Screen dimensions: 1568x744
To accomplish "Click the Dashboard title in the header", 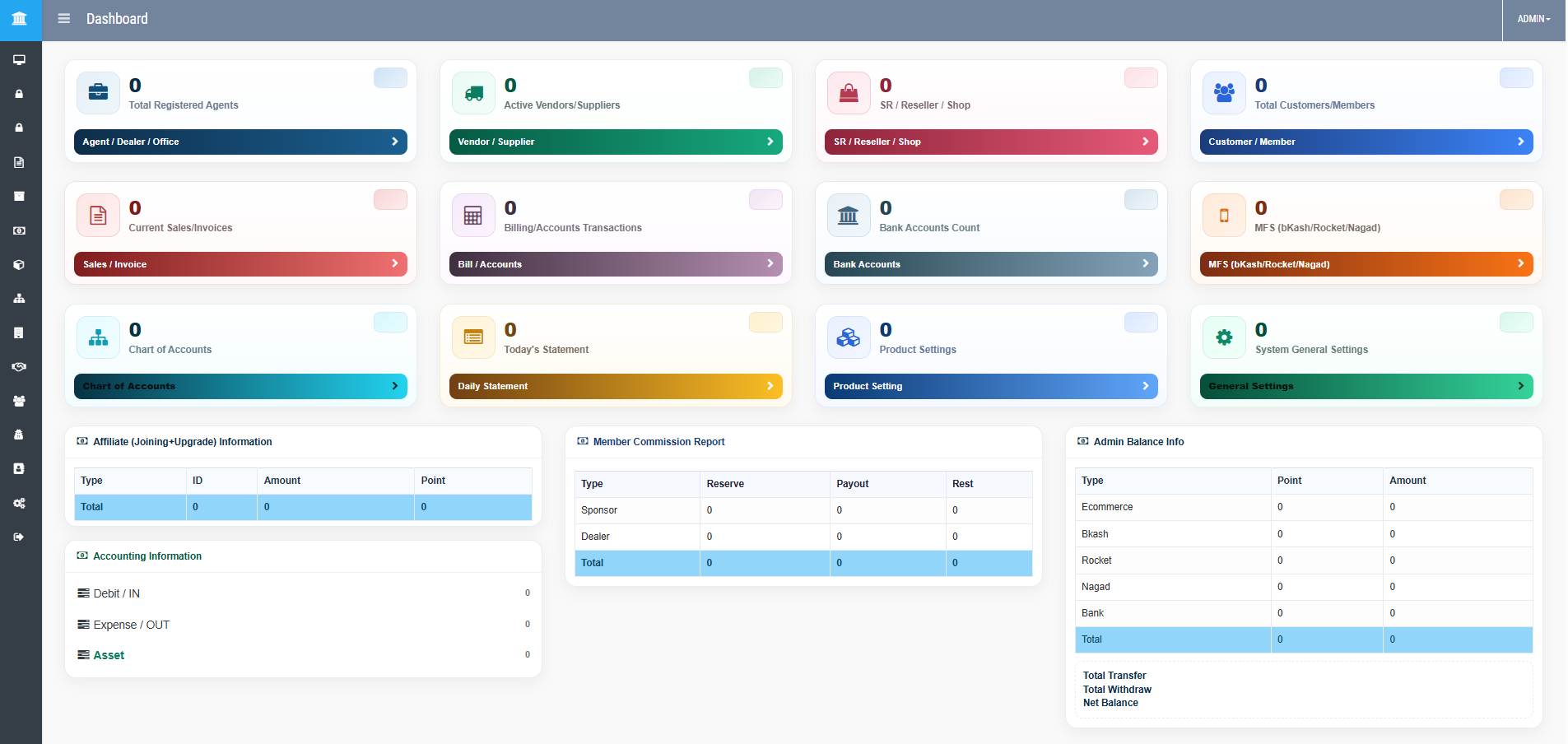I will pos(117,19).
